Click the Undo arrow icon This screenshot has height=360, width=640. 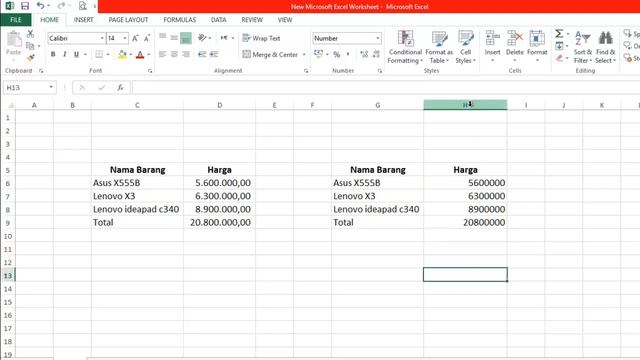point(40,6)
